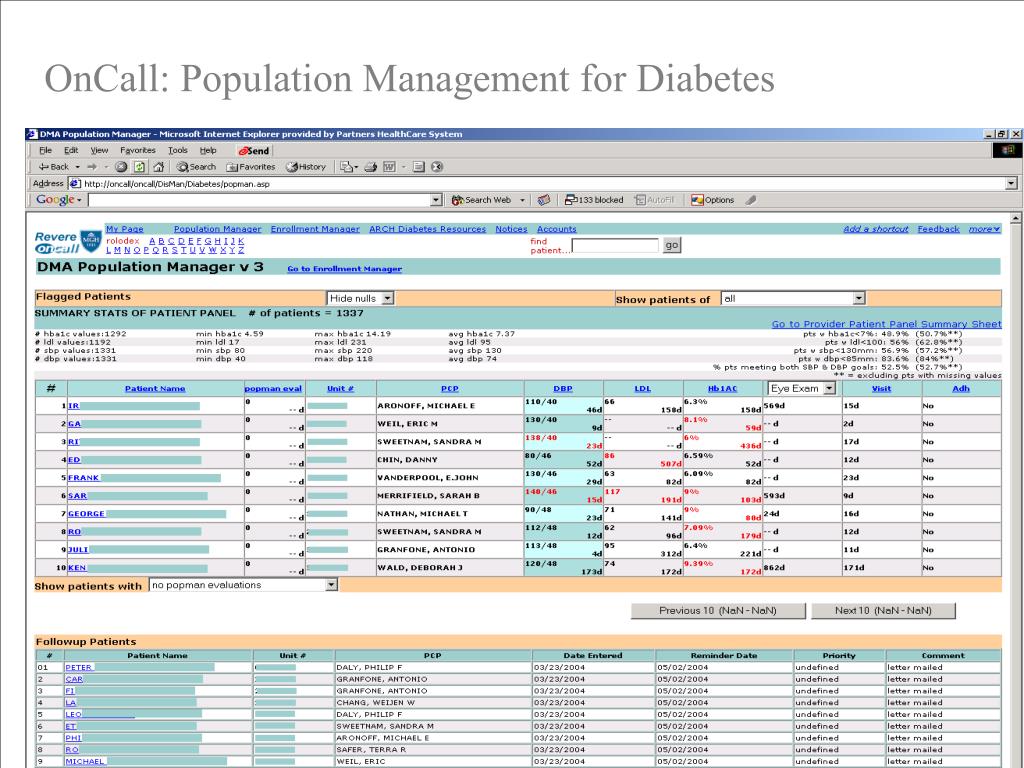Open the Favorites toolbar button
This screenshot has height=768, width=1024.
[251, 167]
